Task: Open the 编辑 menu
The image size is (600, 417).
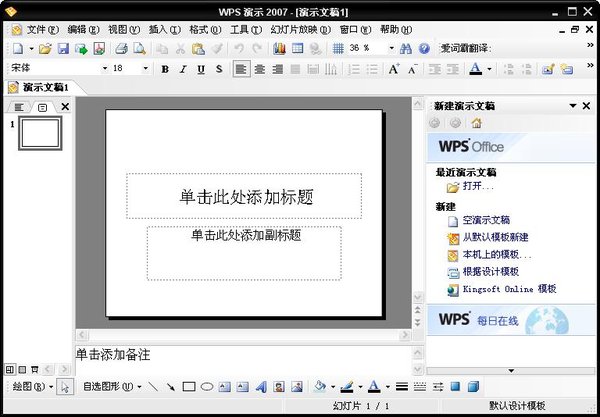Action: [x=83, y=29]
